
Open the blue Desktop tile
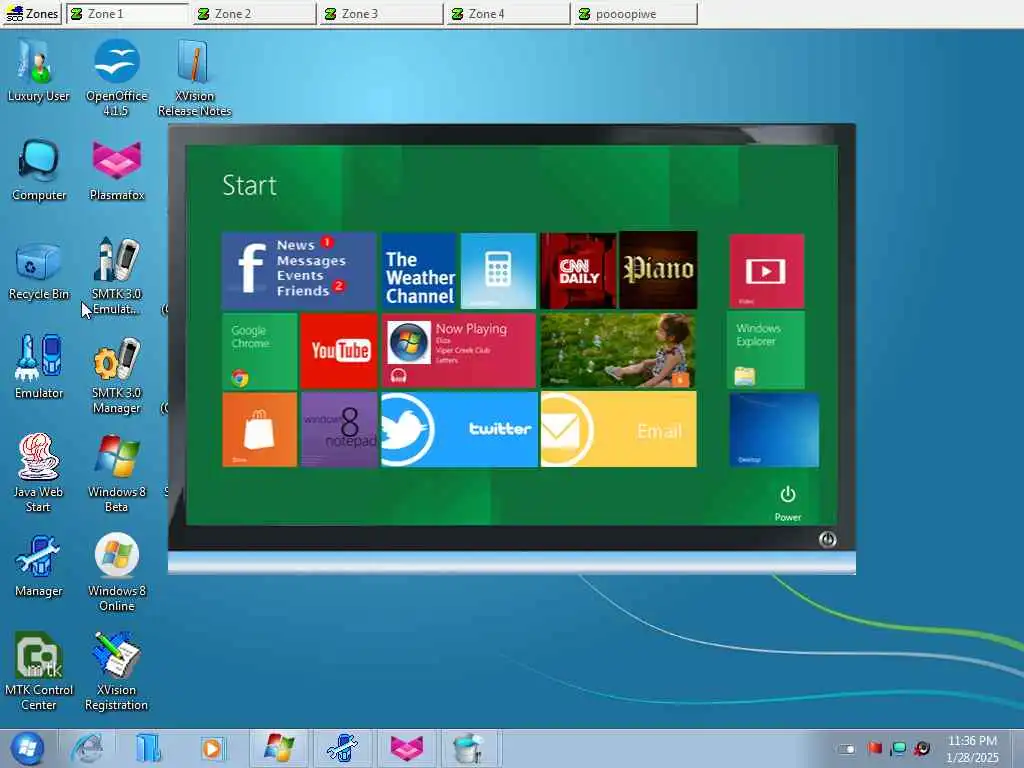774,430
